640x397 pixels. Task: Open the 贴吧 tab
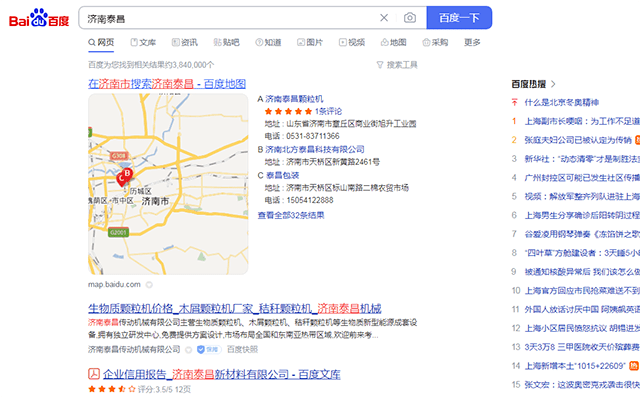tap(227, 42)
